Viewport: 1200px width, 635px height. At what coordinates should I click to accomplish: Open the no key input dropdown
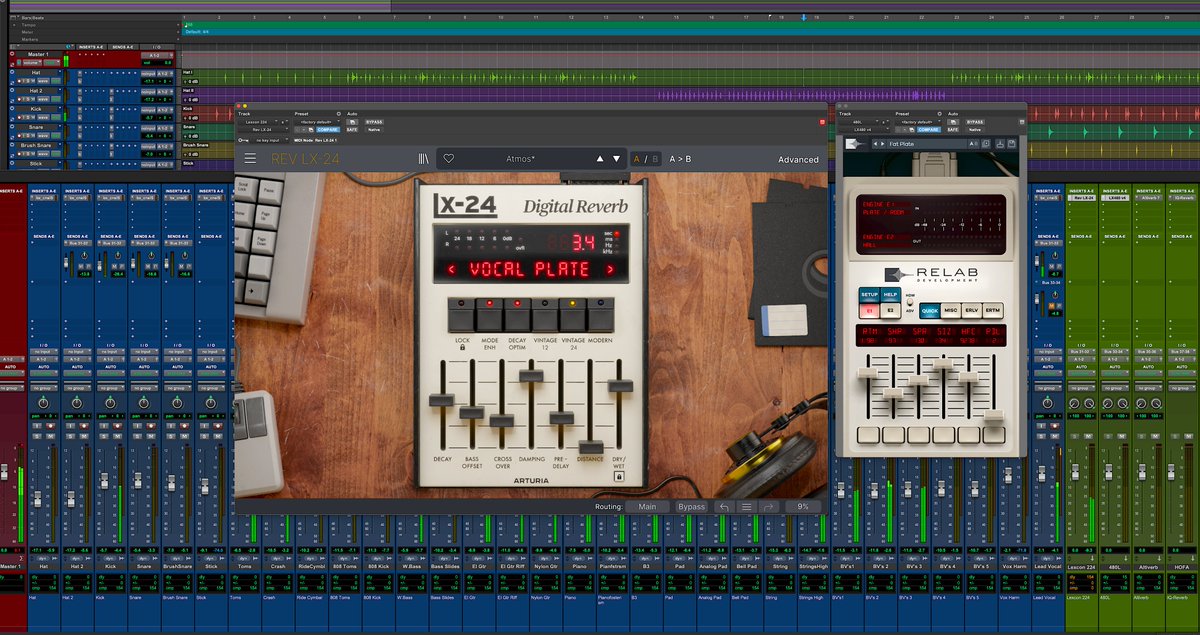point(271,140)
